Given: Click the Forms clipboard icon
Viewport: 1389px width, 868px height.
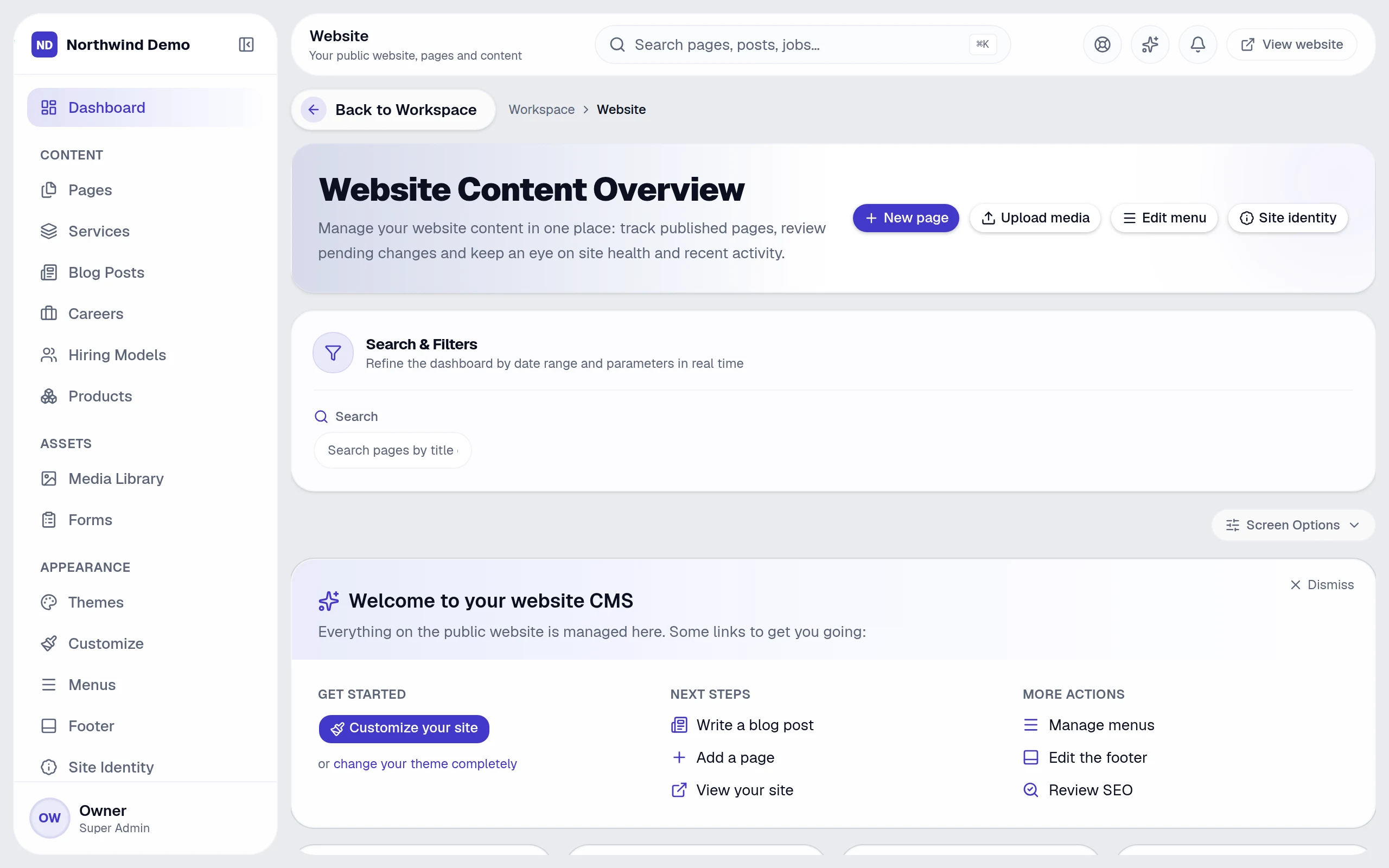Looking at the screenshot, I should click(49, 520).
